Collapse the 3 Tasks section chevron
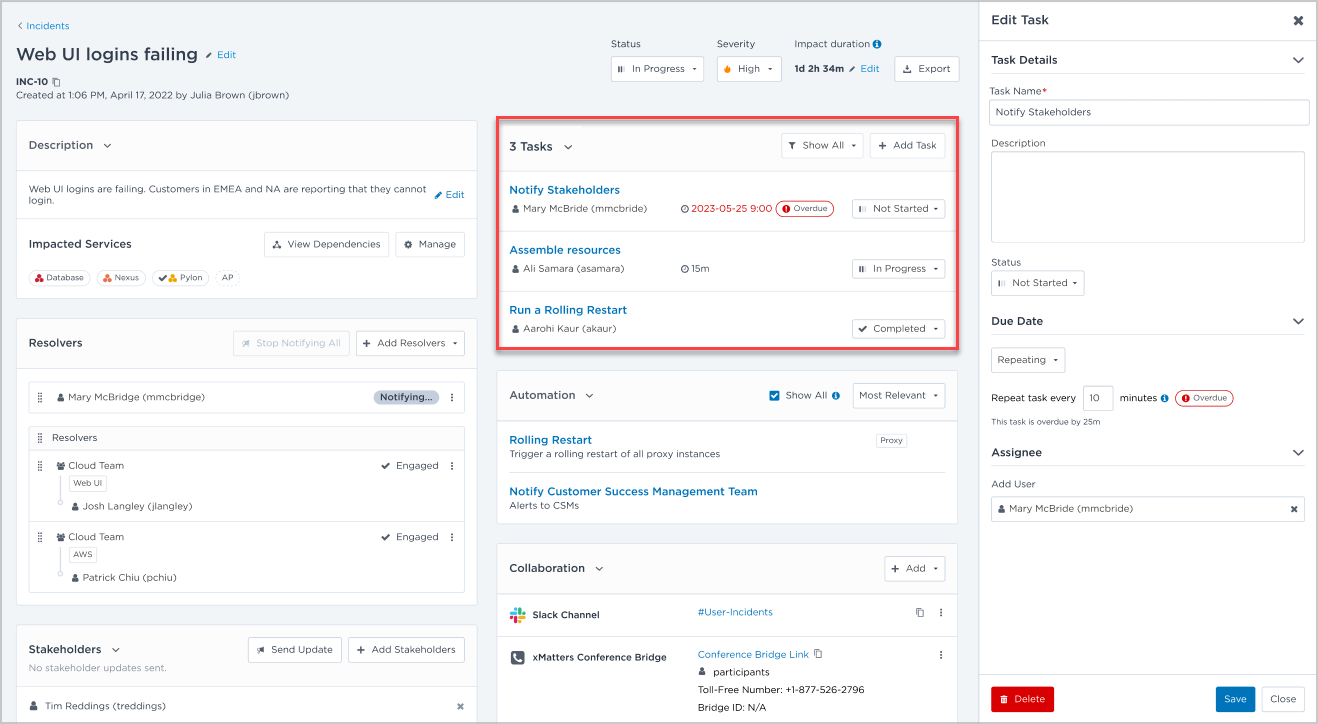Screen dimensions: 1318x724 pos(568,147)
